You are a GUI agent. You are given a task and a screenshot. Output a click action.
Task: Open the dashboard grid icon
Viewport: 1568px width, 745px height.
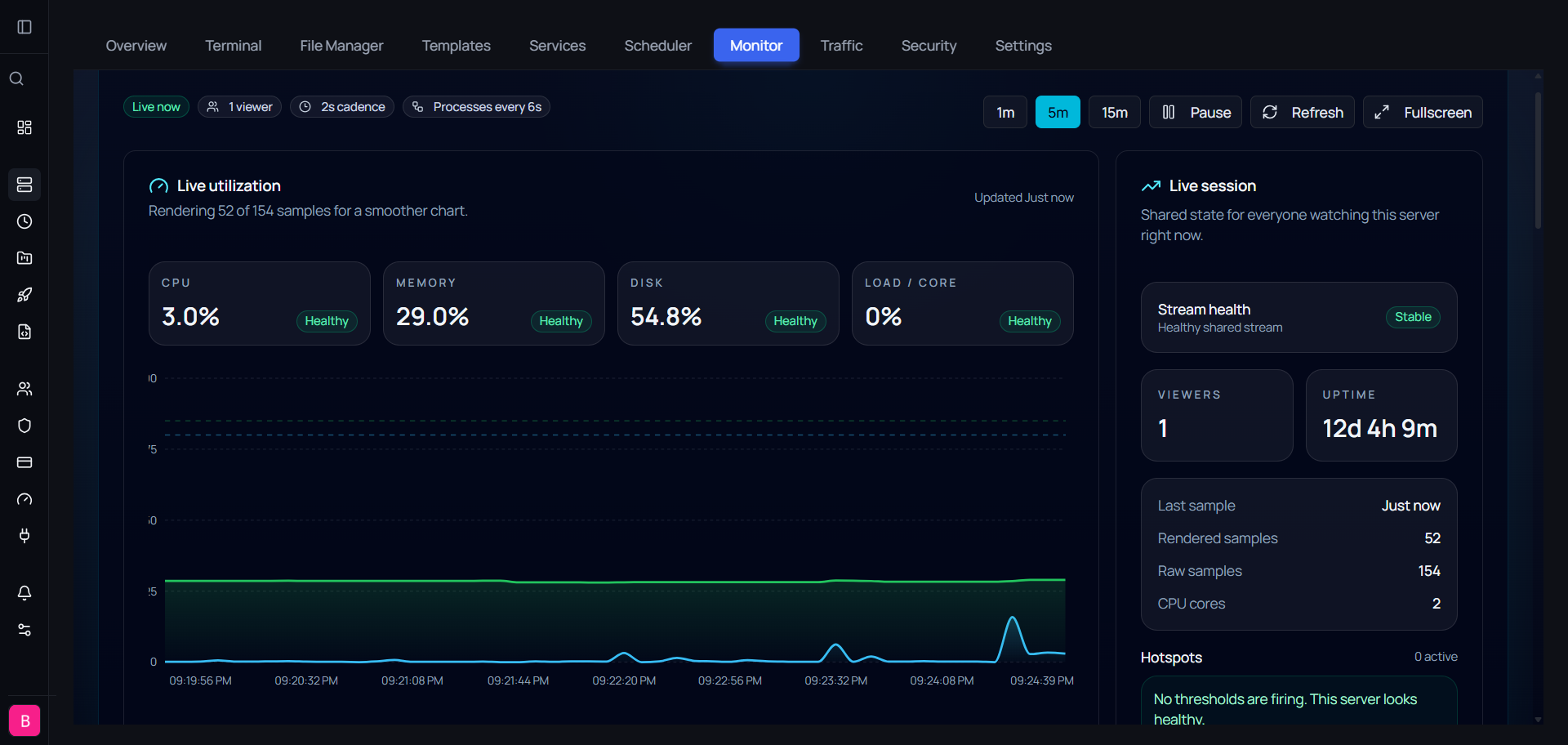(24, 127)
